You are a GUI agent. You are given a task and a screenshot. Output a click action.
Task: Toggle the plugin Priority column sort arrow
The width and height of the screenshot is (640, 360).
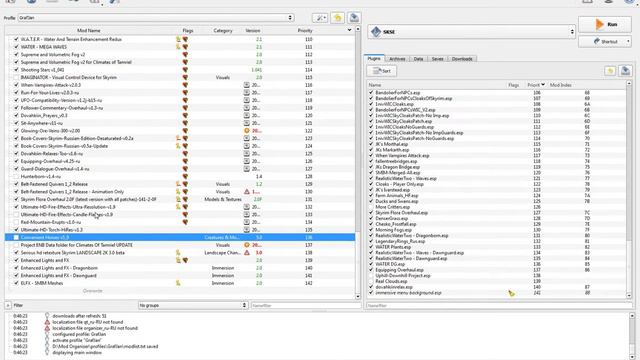click(x=543, y=85)
